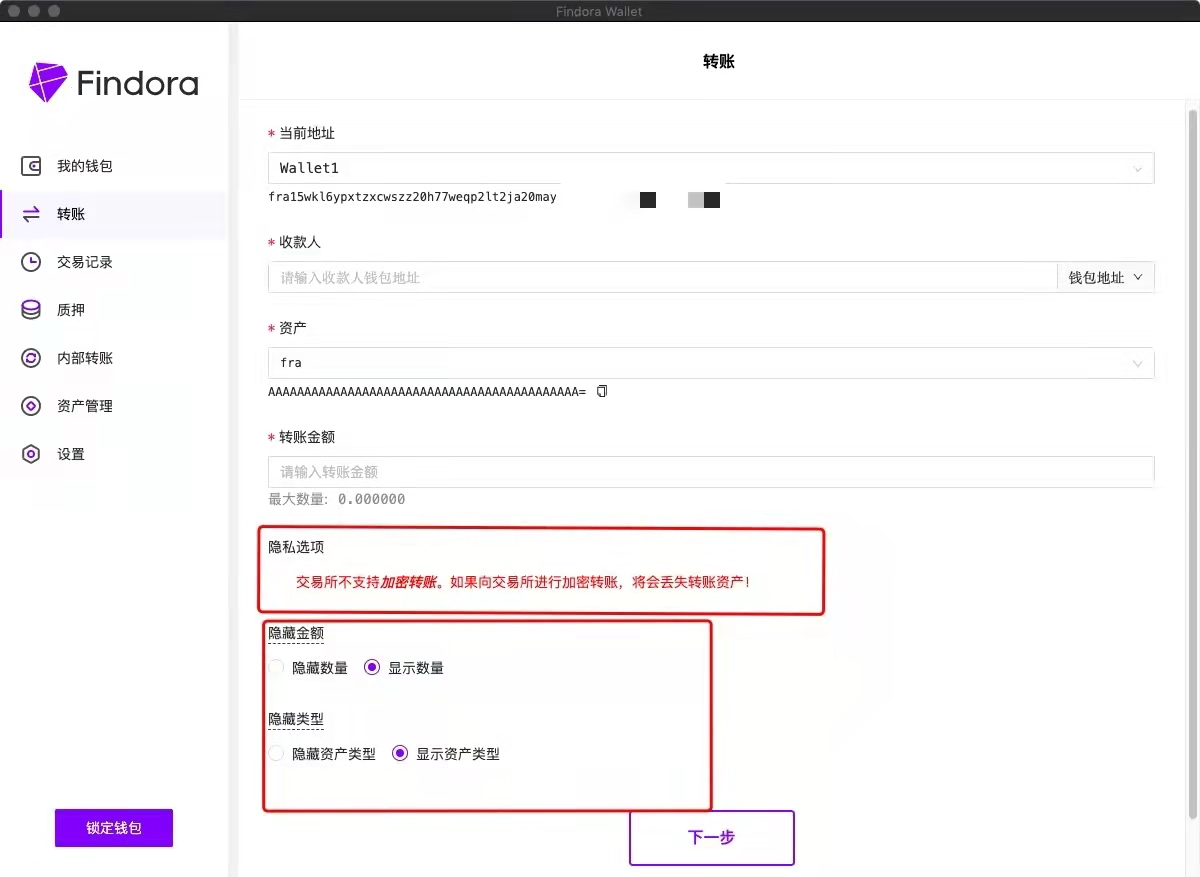Select the 显示资产类型 radio button
1200x877 pixels.
tap(400, 754)
